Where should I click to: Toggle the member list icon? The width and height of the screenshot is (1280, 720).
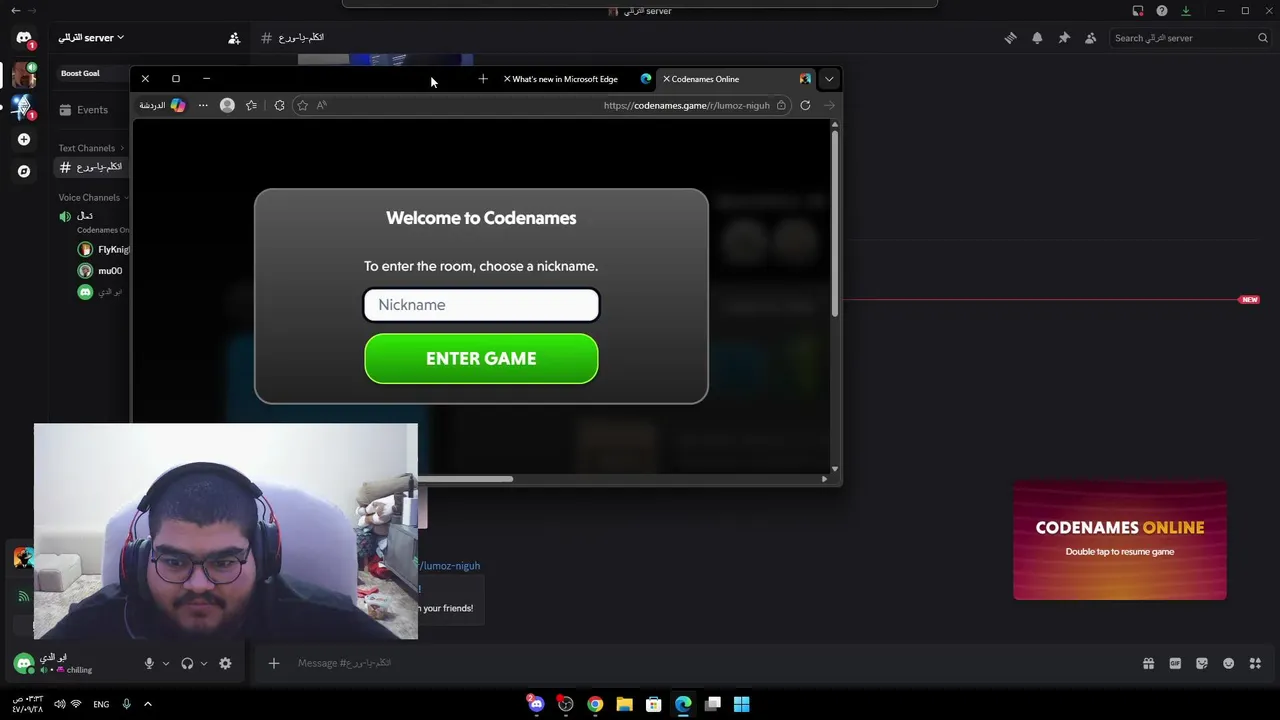[x=1091, y=38]
